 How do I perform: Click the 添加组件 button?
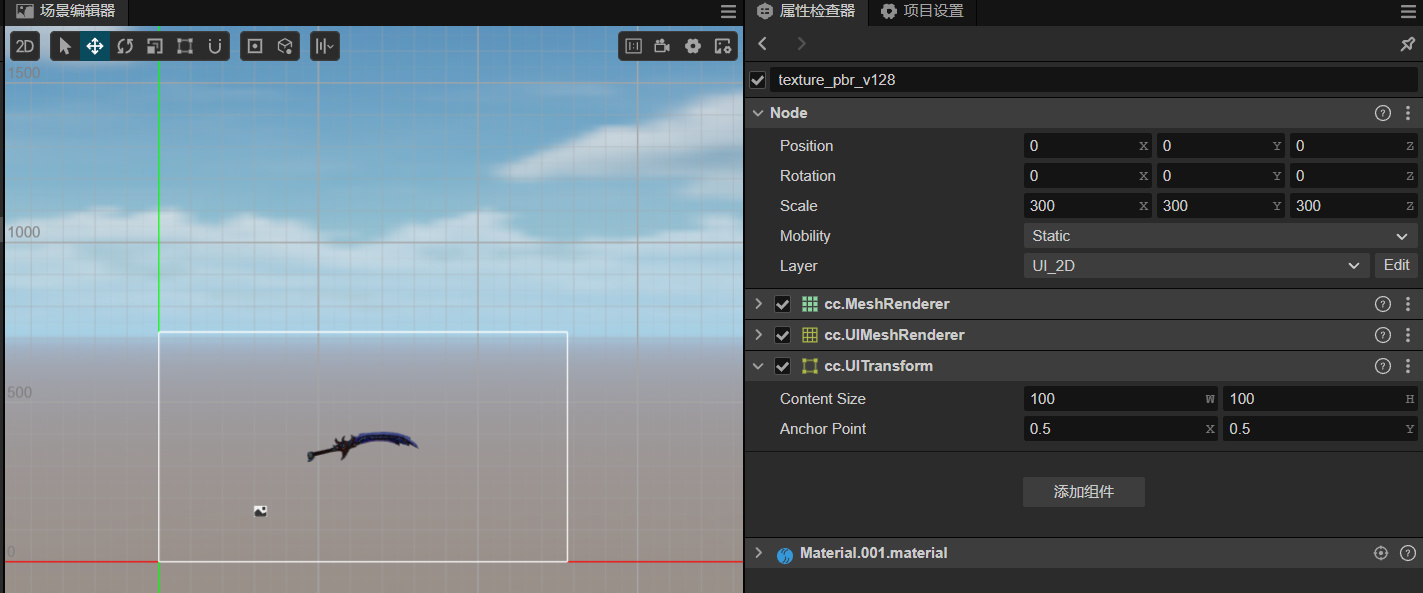coord(1084,492)
